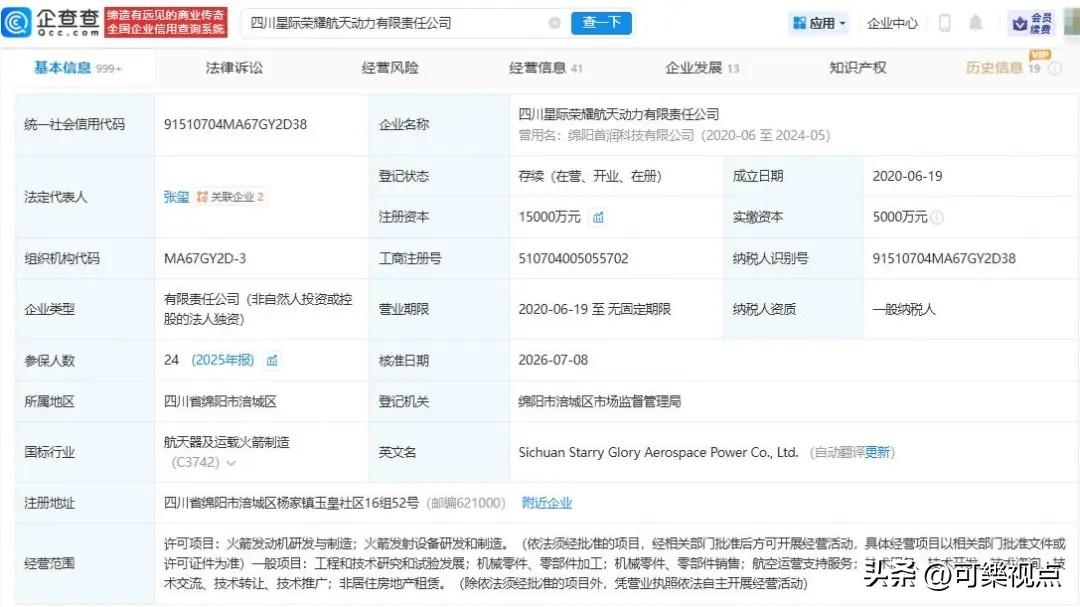Switch to 基本信息 tab
The image size is (1080, 607).
coord(77,68)
